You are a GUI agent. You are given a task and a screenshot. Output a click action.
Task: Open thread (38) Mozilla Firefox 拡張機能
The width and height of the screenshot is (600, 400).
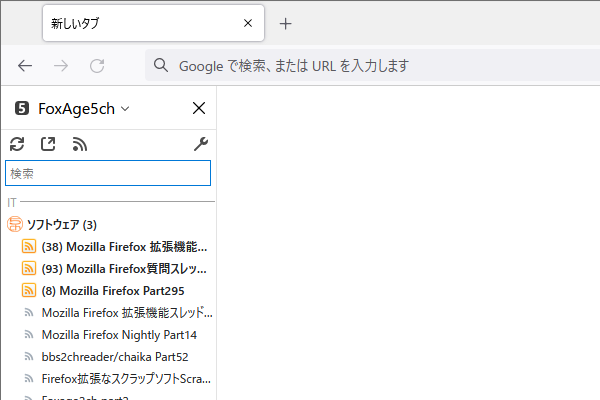tap(124, 247)
